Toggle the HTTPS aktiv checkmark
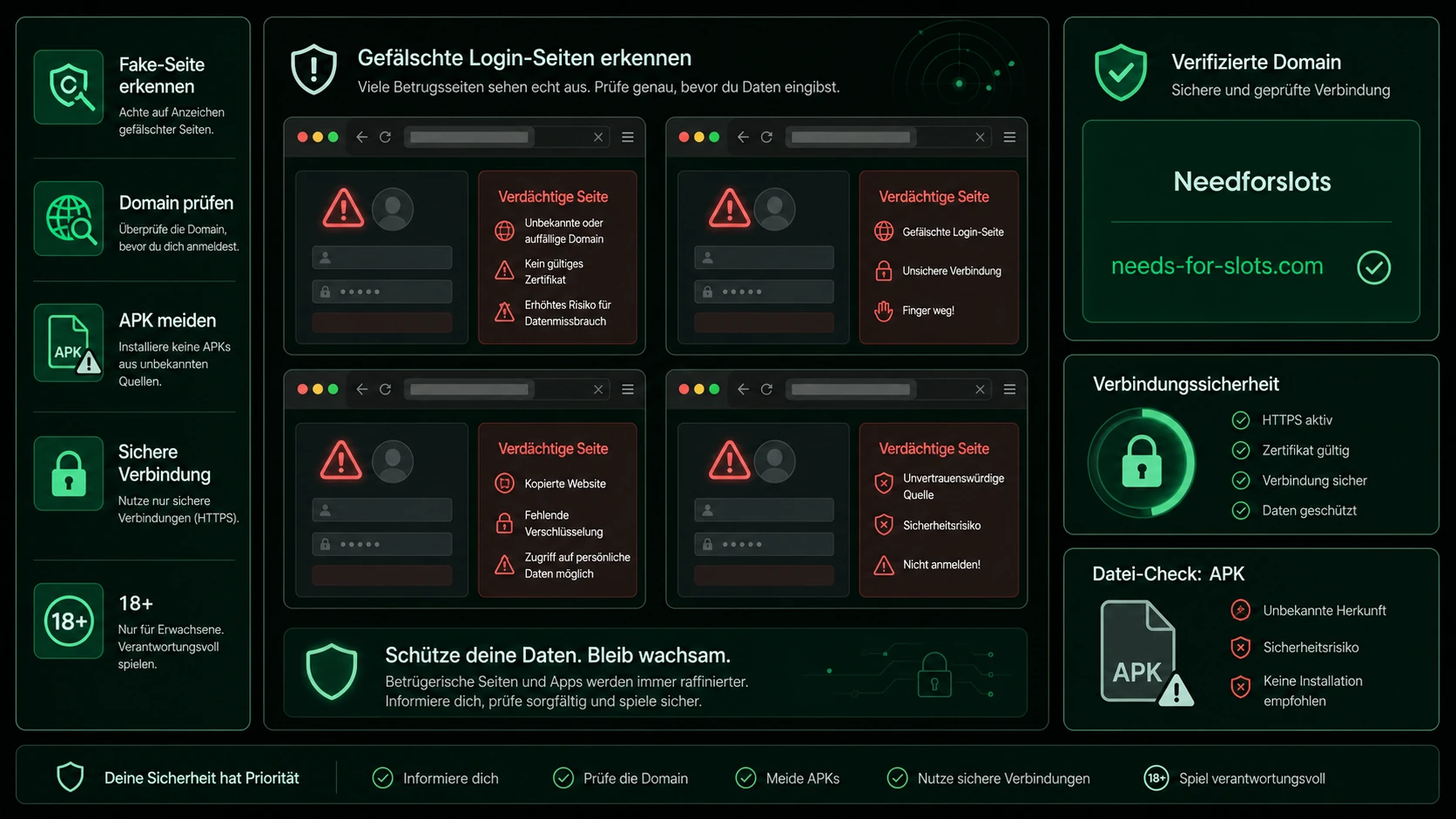 click(1241, 420)
